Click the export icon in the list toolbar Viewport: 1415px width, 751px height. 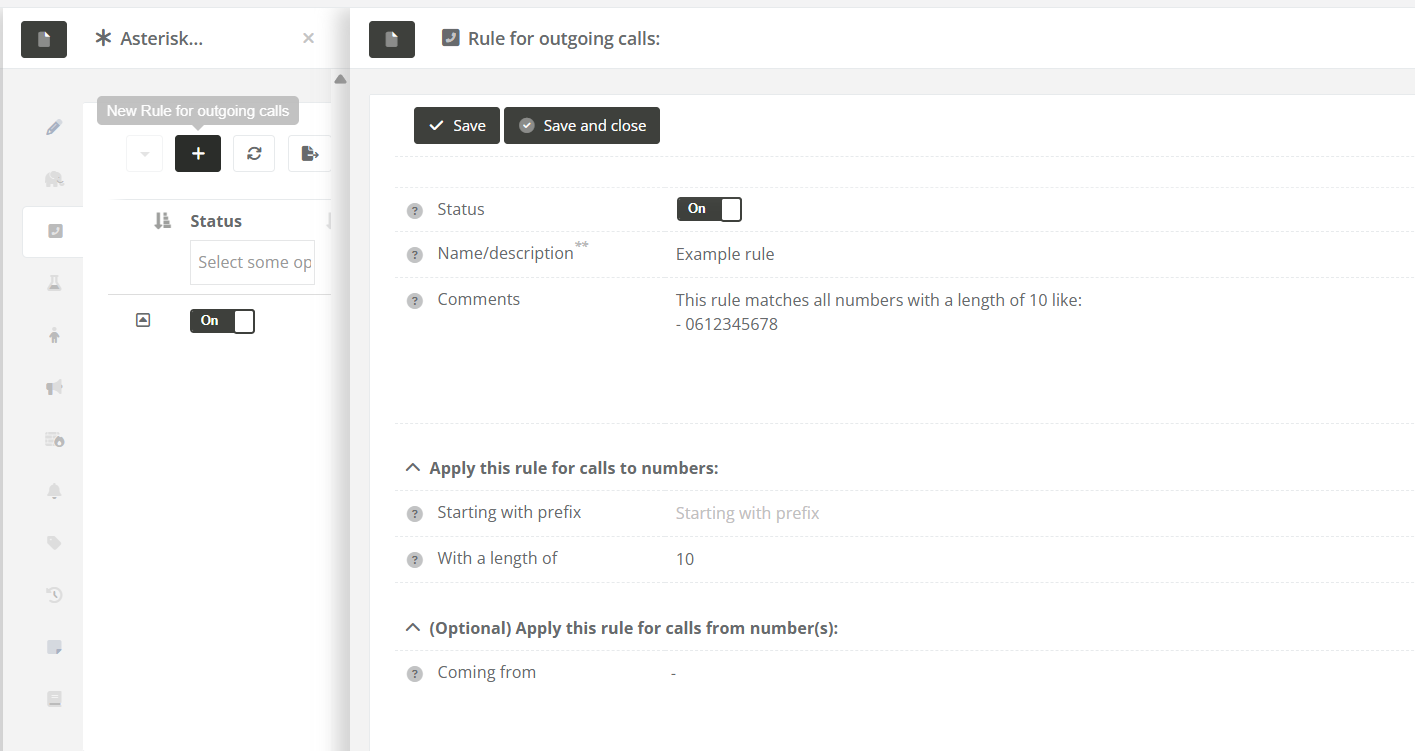pyautogui.click(x=309, y=154)
